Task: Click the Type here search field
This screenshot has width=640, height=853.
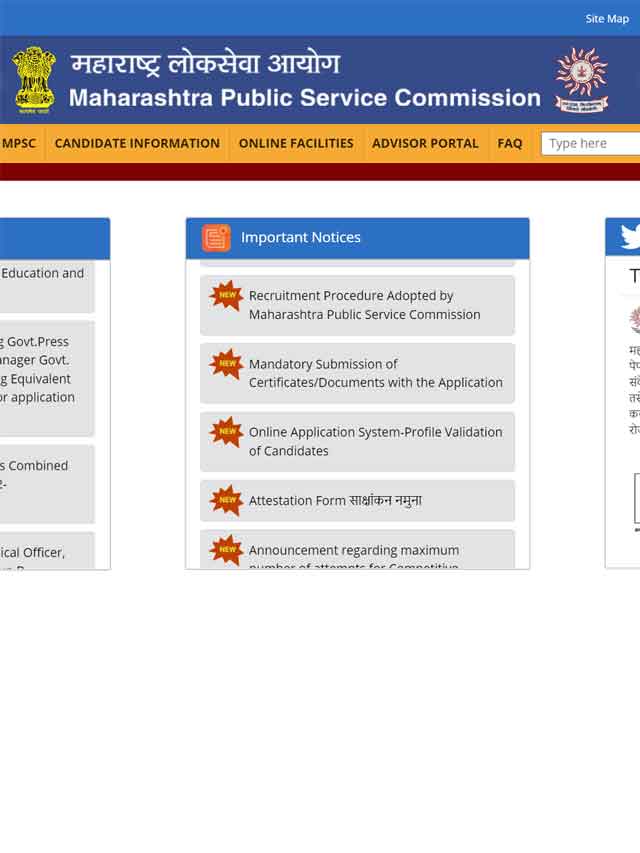Action: click(x=590, y=144)
